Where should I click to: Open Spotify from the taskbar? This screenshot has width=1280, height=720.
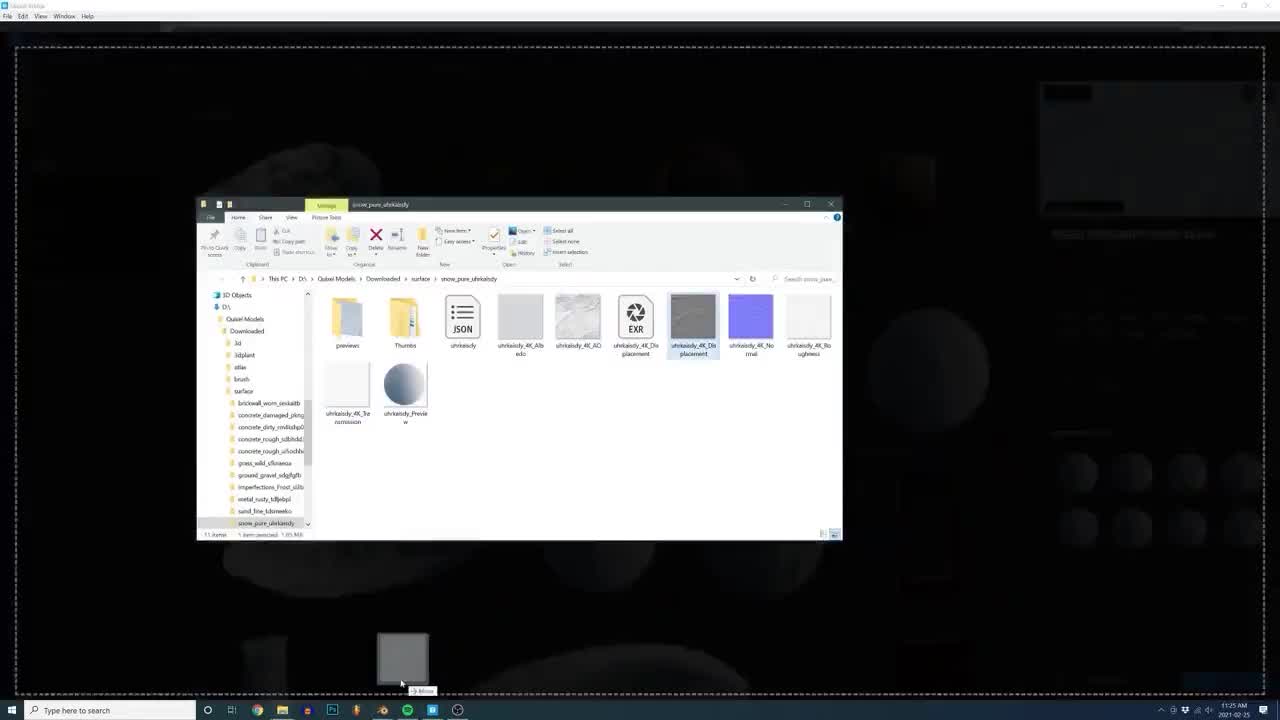(407, 710)
